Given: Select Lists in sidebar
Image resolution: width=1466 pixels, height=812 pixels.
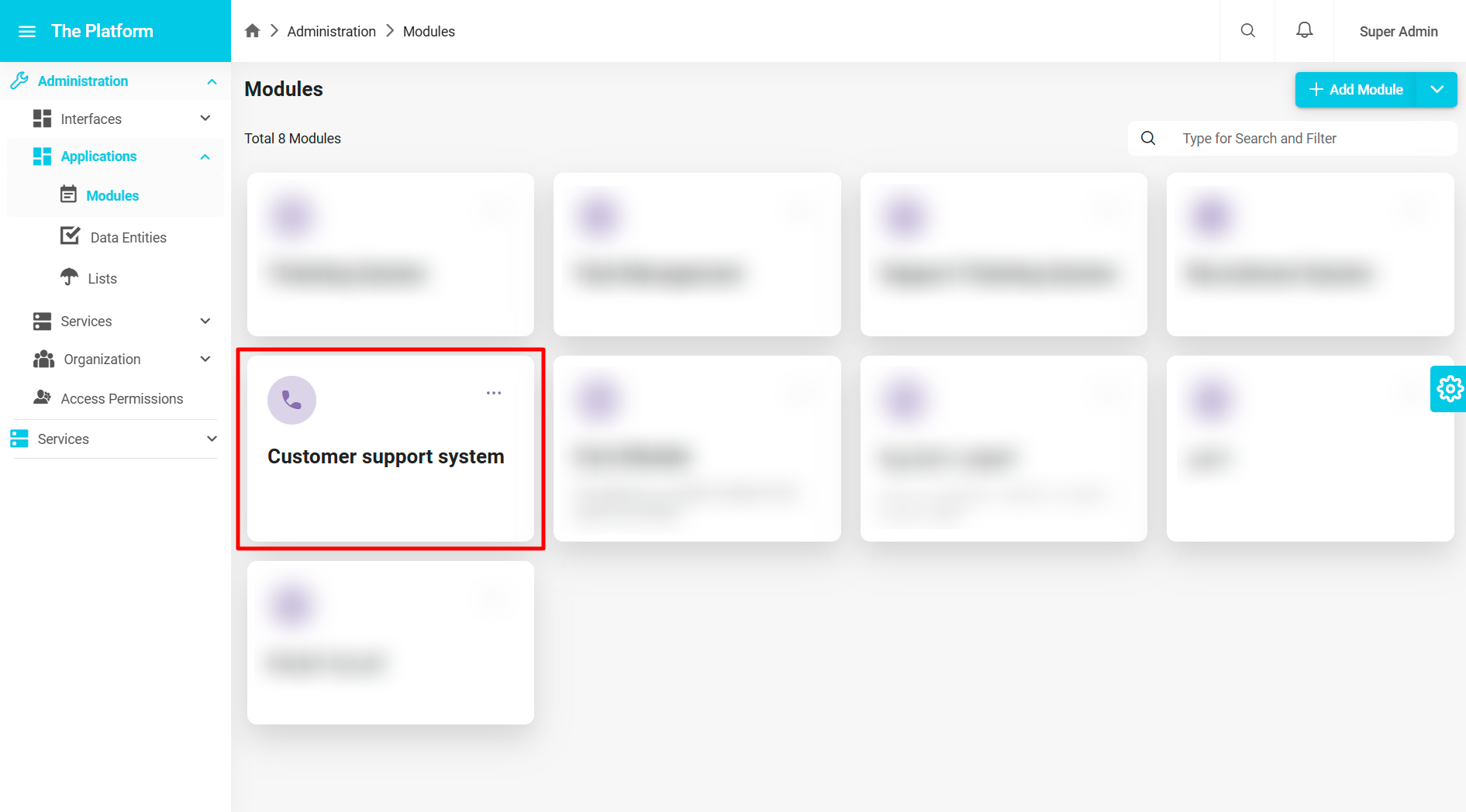Looking at the screenshot, I should (x=102, y=279).
